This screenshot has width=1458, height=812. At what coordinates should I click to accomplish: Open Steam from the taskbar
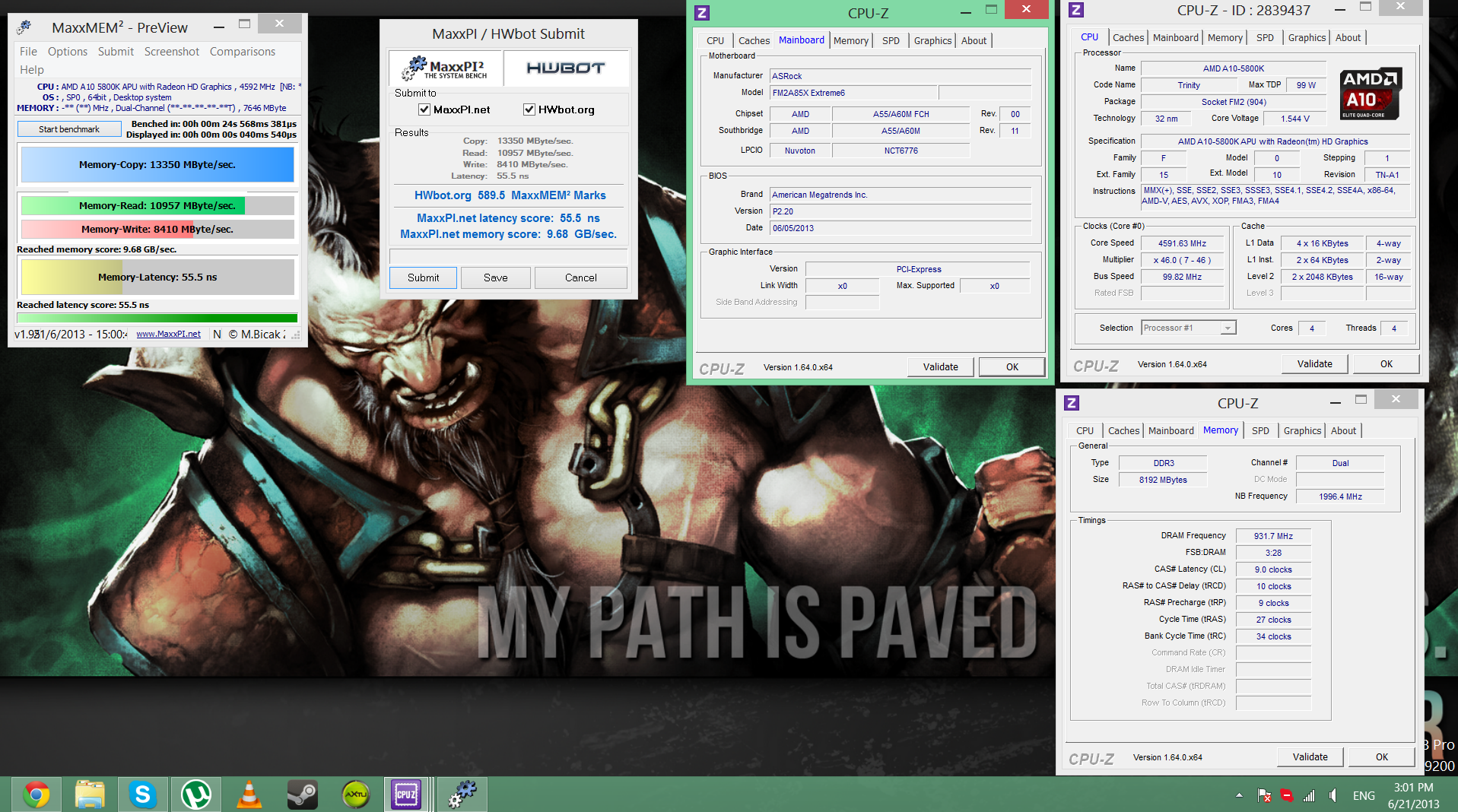(x=303, y=795)
